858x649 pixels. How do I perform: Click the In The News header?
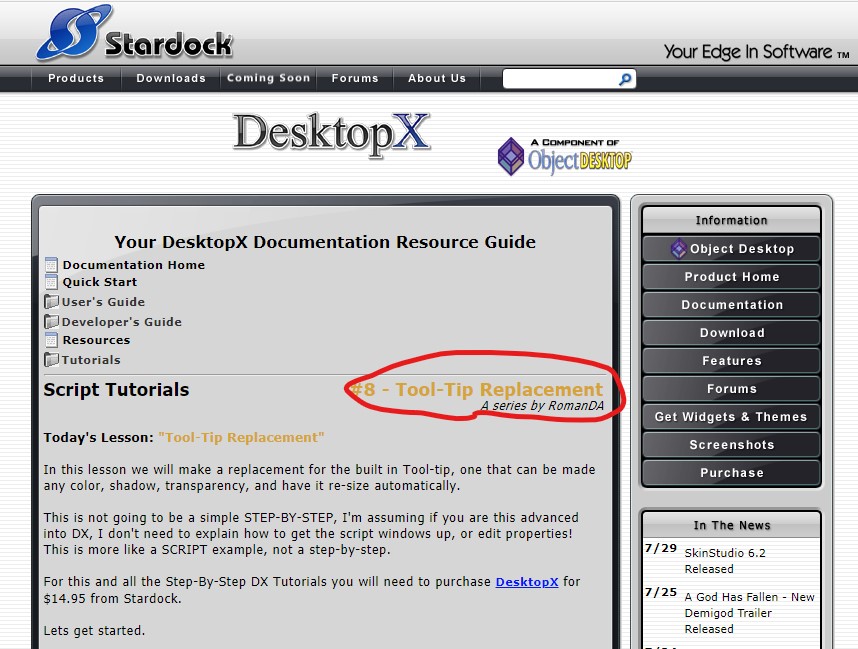pos(732,525)
